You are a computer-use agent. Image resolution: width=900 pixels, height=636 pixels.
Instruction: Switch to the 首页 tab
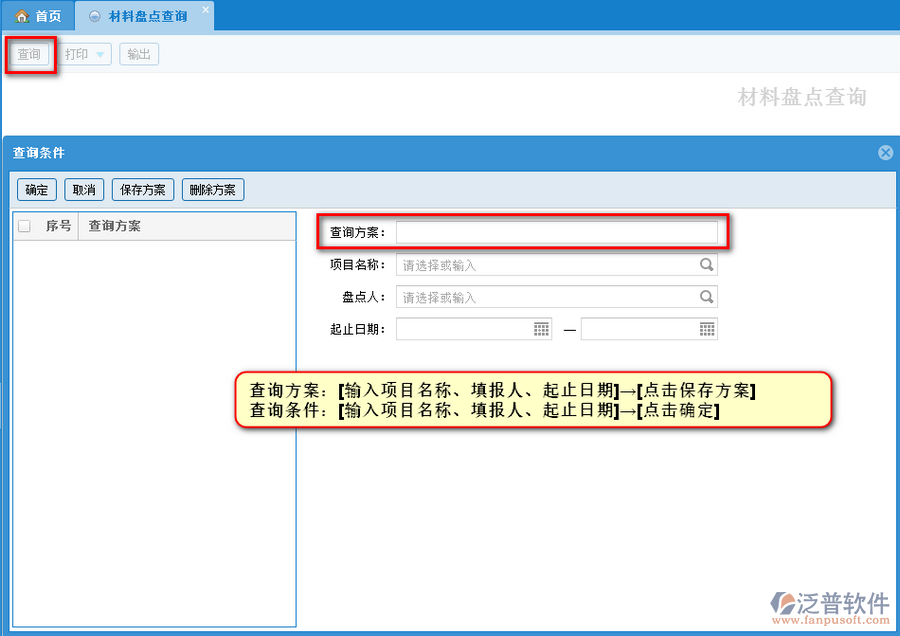pyautogui.click(x=38, y=16)
